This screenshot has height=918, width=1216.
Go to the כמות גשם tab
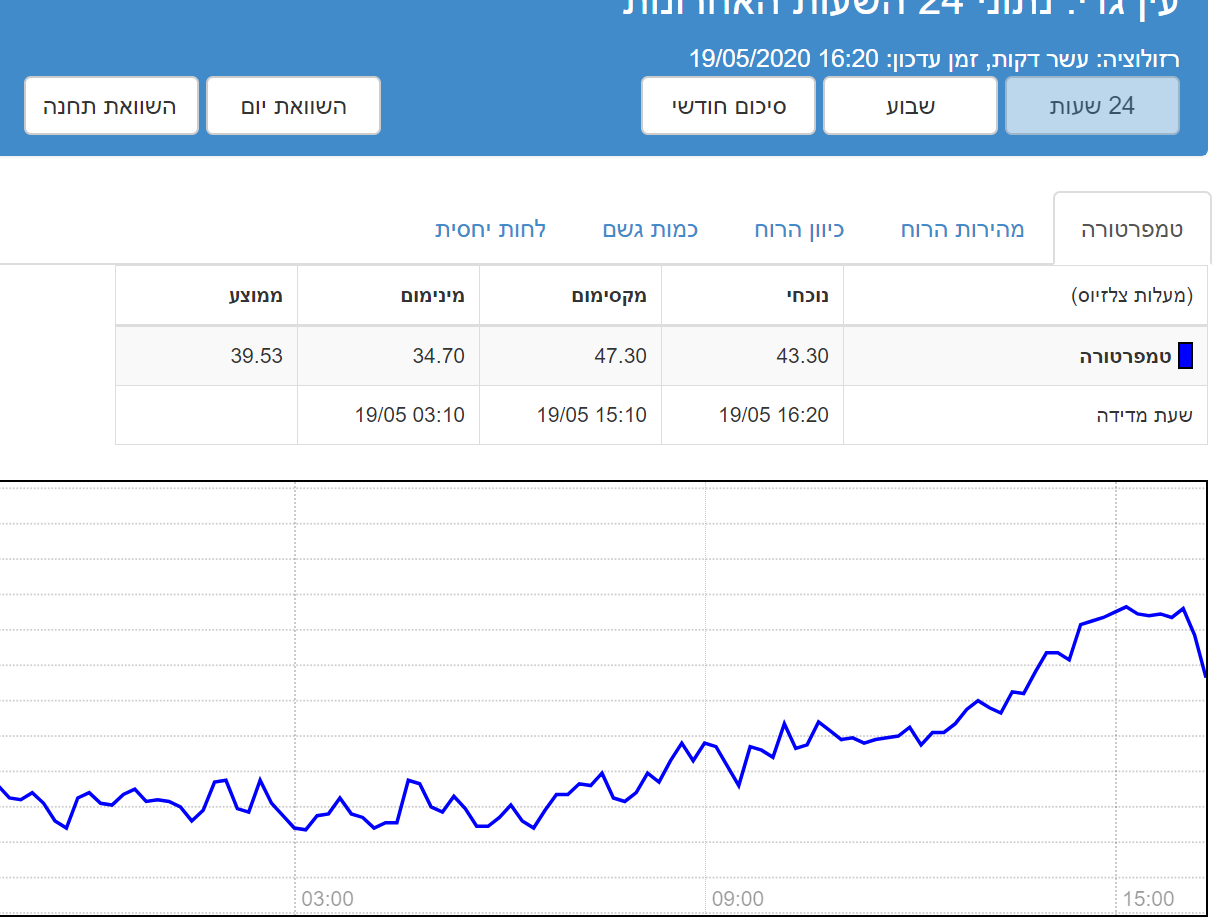650,230
